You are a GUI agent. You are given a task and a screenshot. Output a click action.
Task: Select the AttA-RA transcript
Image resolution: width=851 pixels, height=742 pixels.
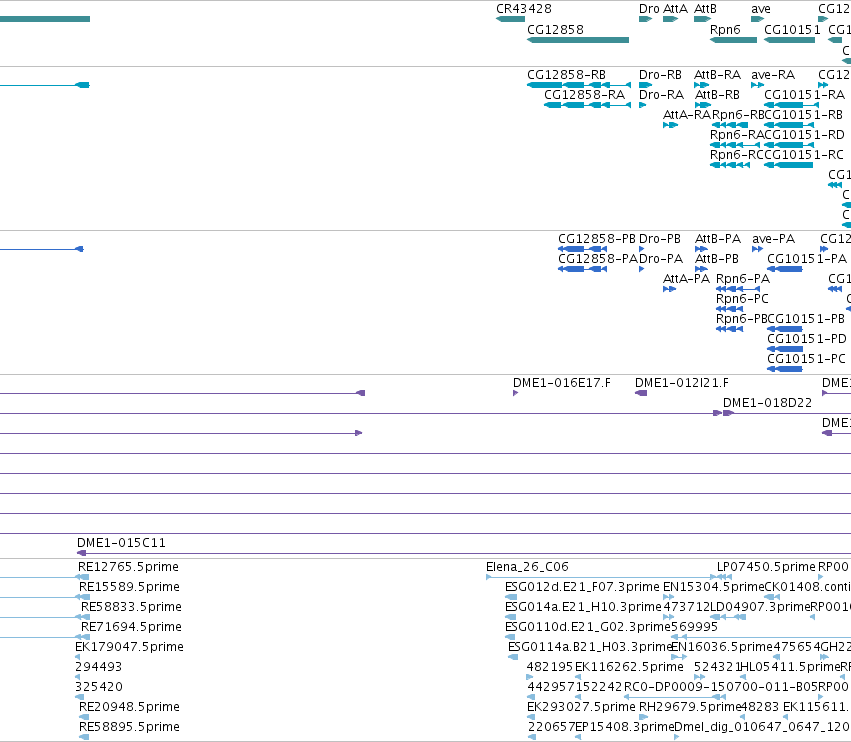click(687, 115)
